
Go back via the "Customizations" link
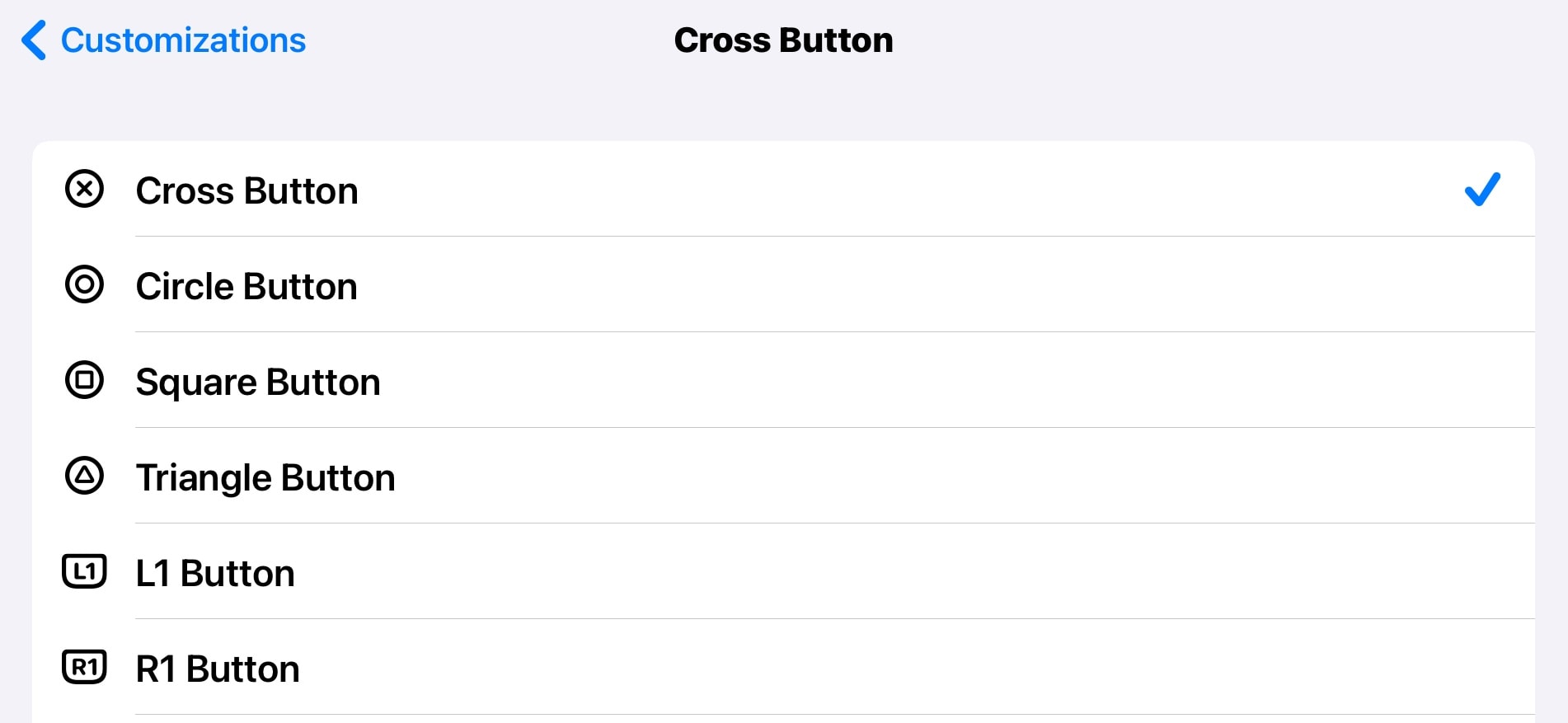point(183,40)
